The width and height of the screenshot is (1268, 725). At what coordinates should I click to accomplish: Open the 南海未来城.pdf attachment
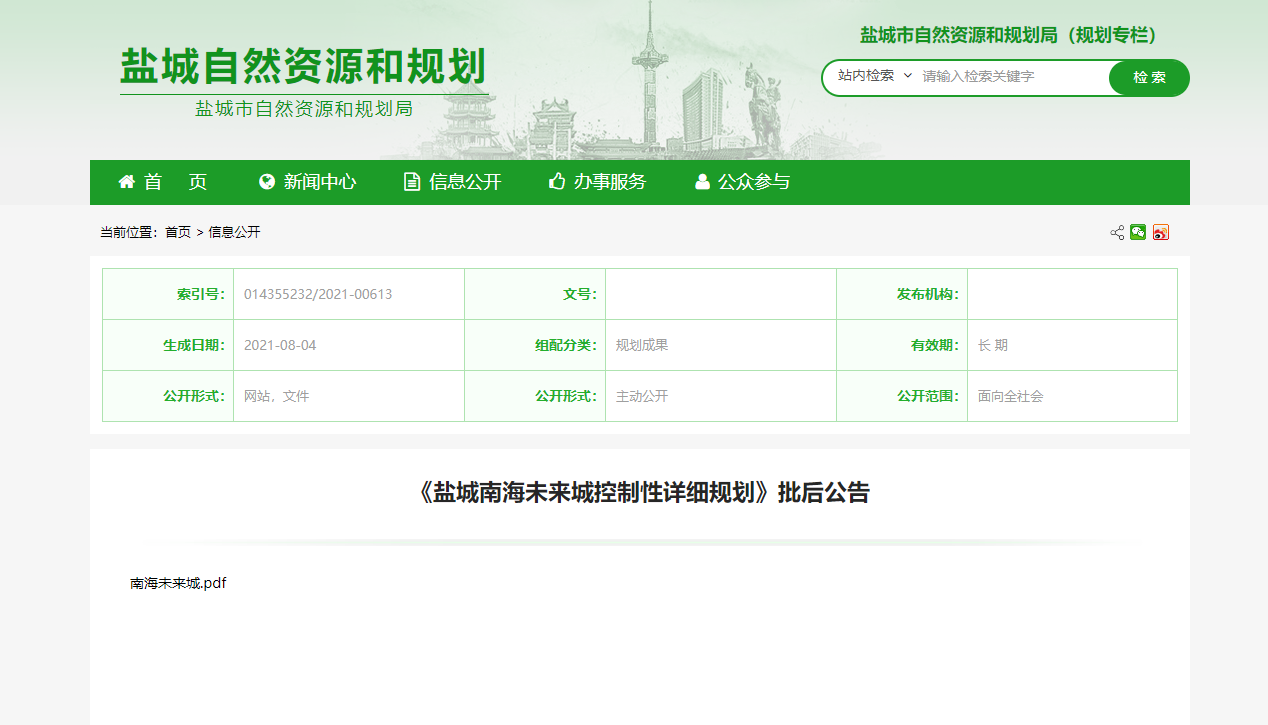pos(178,583)
